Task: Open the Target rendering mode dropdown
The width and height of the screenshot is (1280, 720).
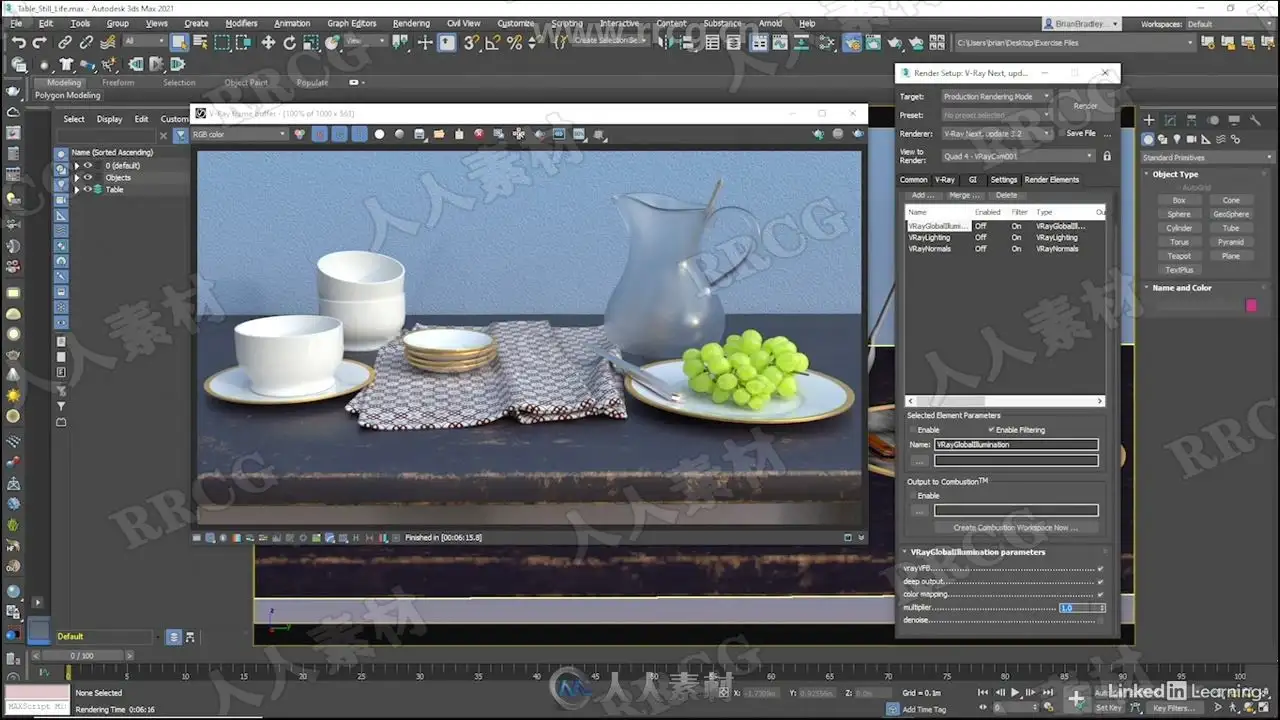Action: (x=996, y=97)
